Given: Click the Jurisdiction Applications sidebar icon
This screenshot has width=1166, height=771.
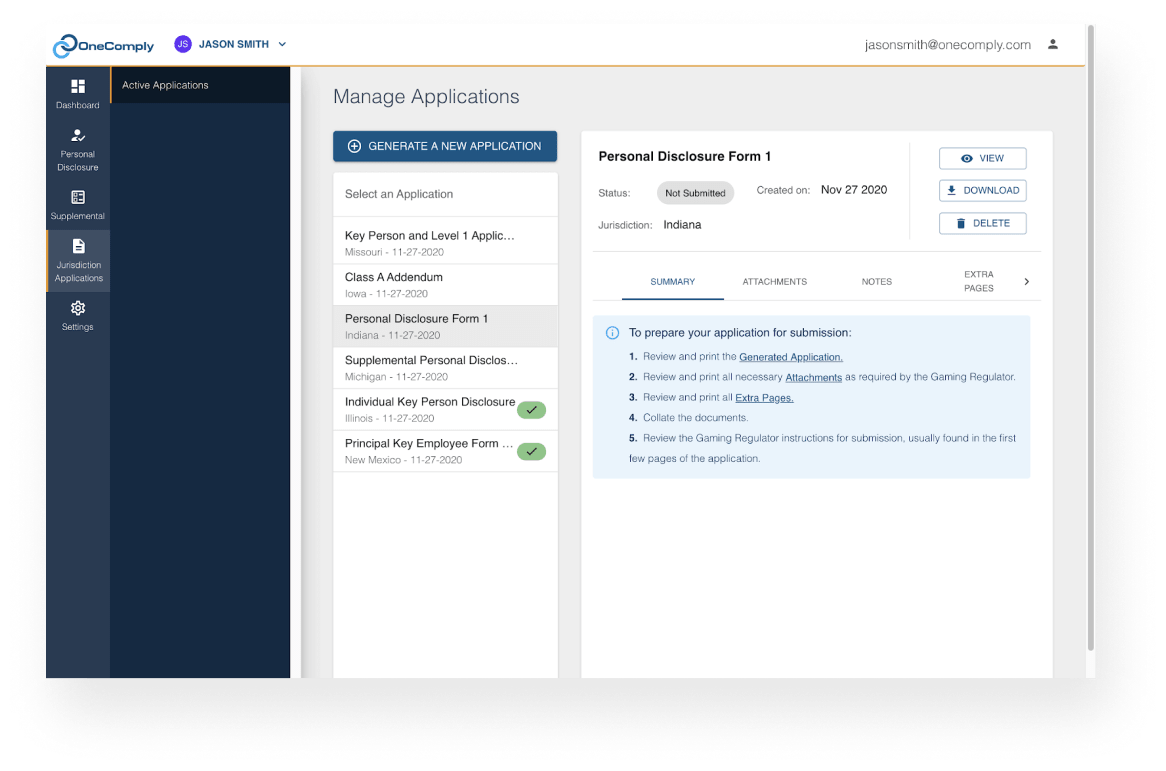Looking at the screenshot, I should click(77, 251).
